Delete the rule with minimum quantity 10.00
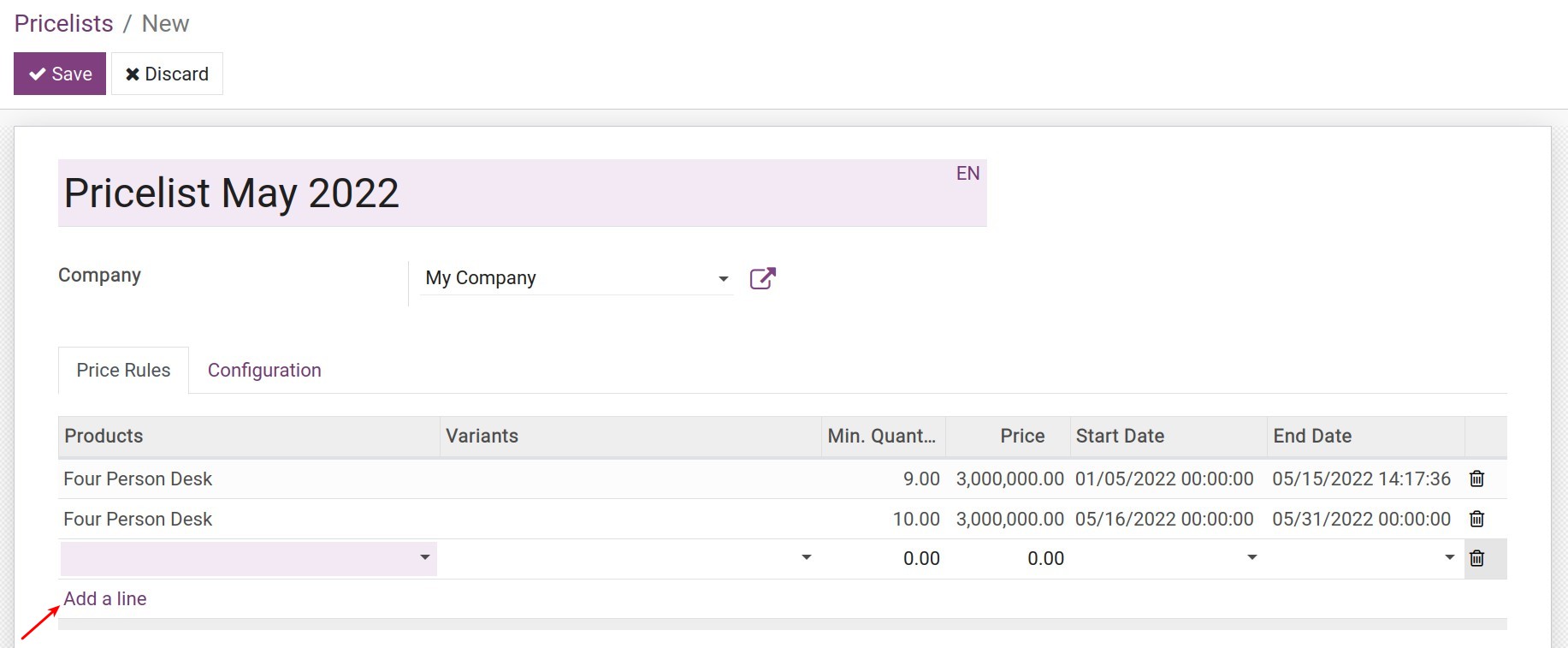Screen dimensions: 1568x648 (1476, 519)
